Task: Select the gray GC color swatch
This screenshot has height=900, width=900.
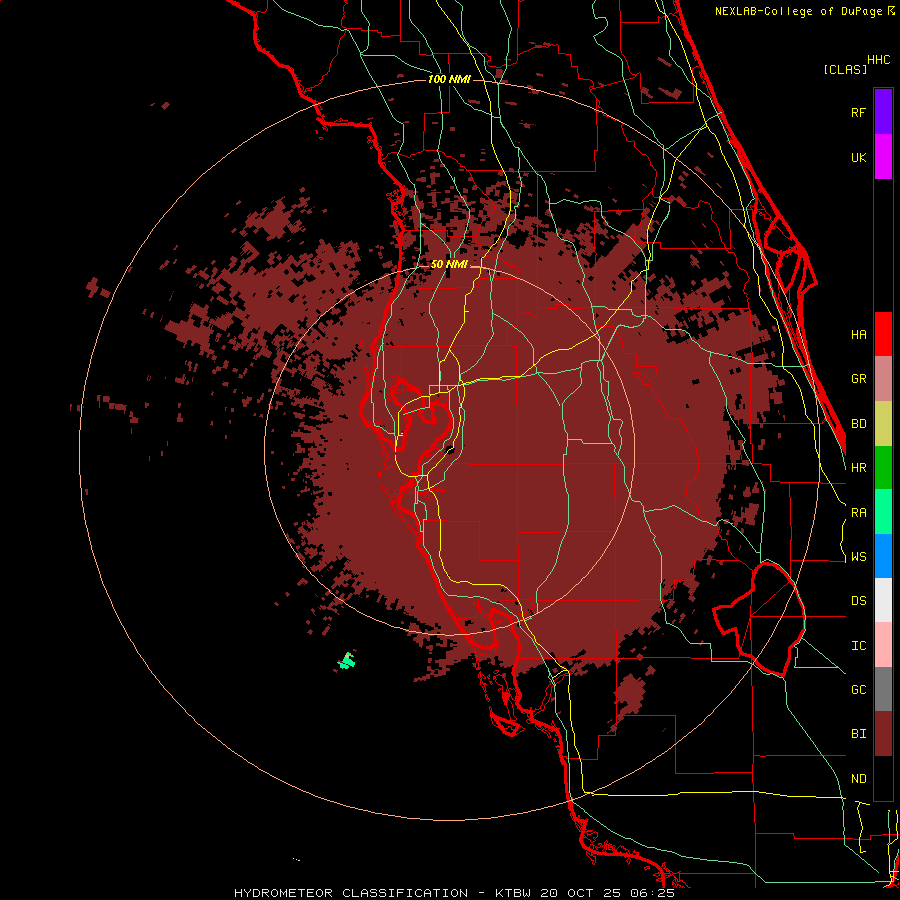Action: [x=883, y=689]
